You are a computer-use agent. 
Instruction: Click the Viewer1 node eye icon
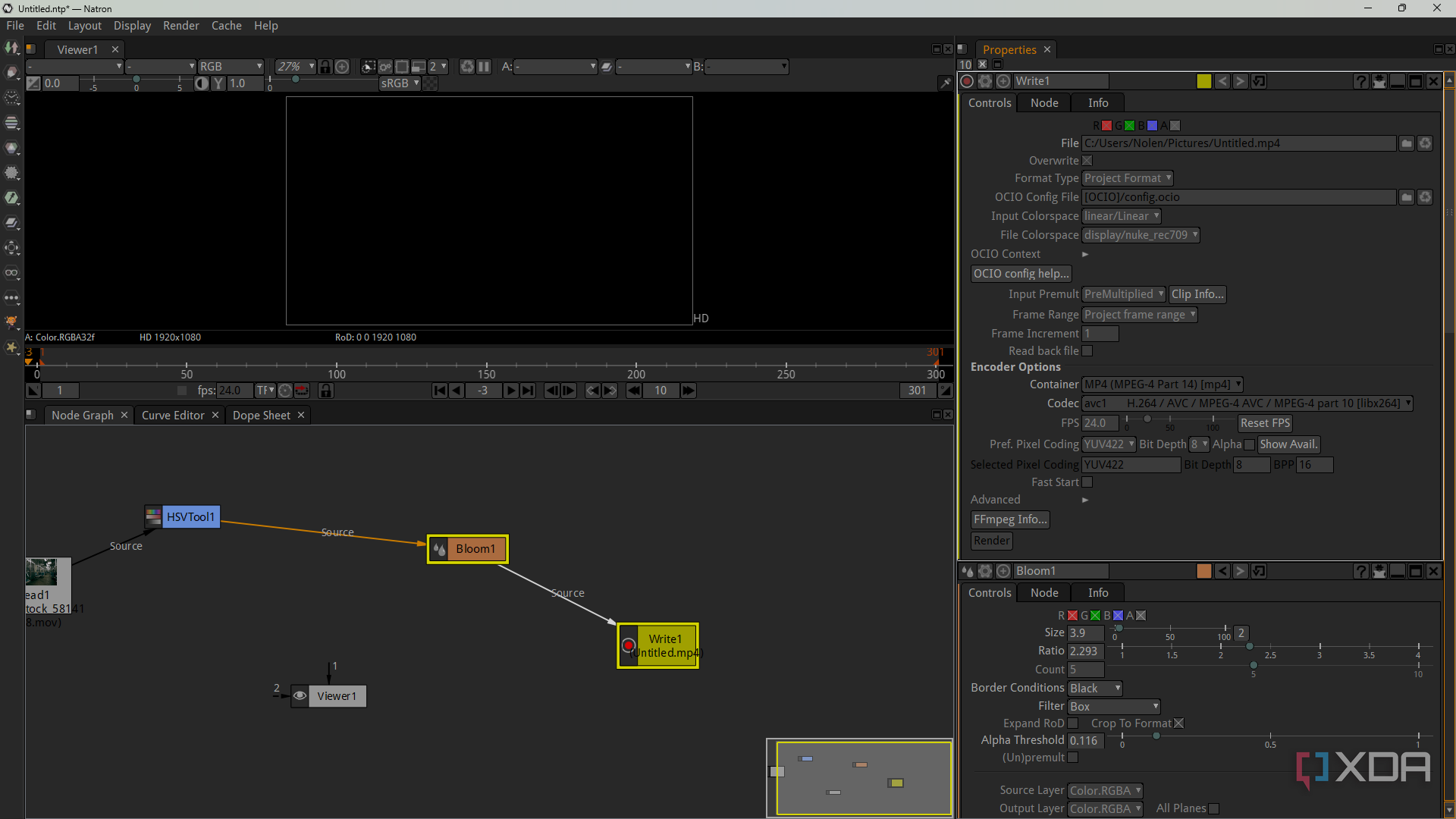tap(300, 696)
